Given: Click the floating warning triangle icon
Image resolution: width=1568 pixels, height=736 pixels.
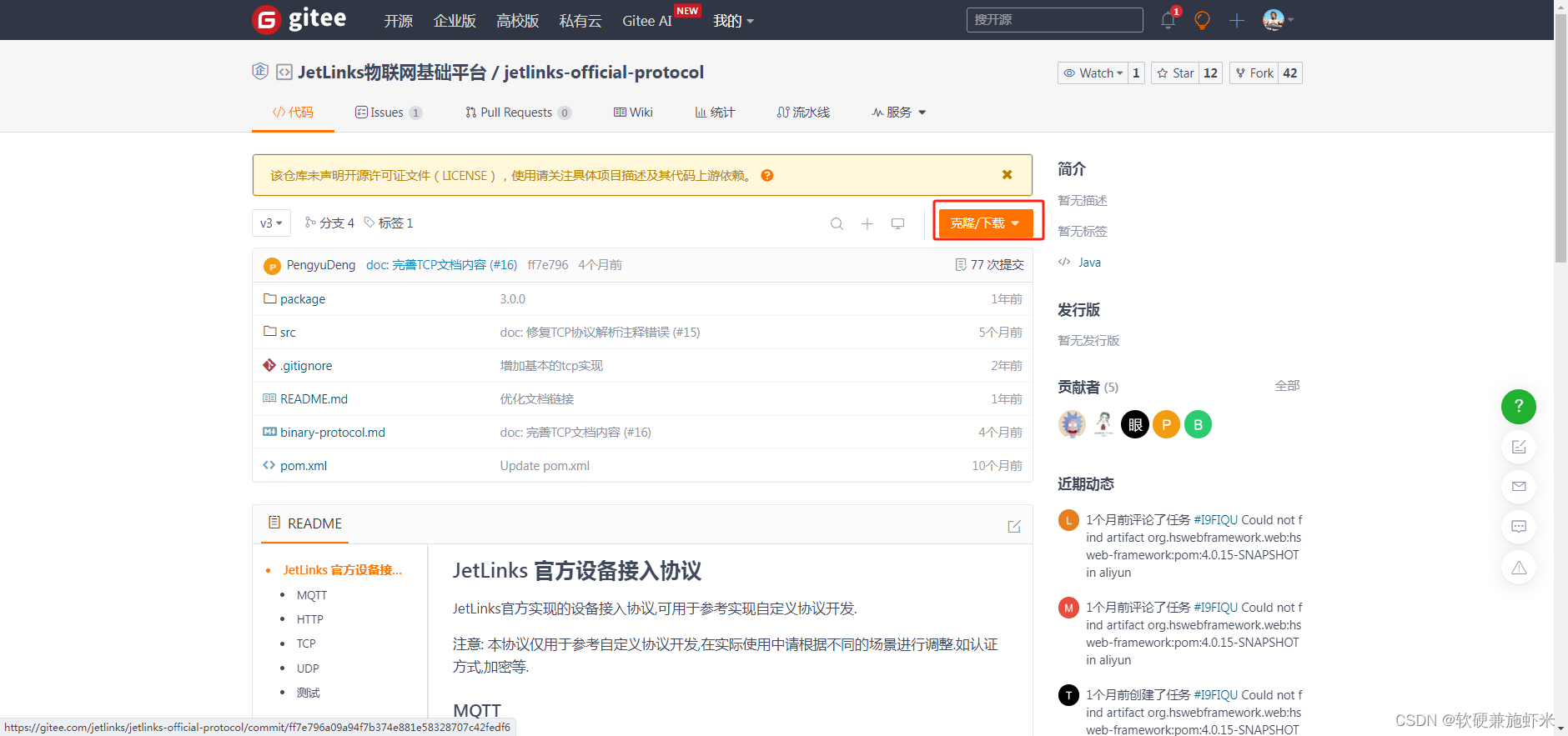Looking at the screenshot, I should pyautogui.click(x=1518, y=567).
